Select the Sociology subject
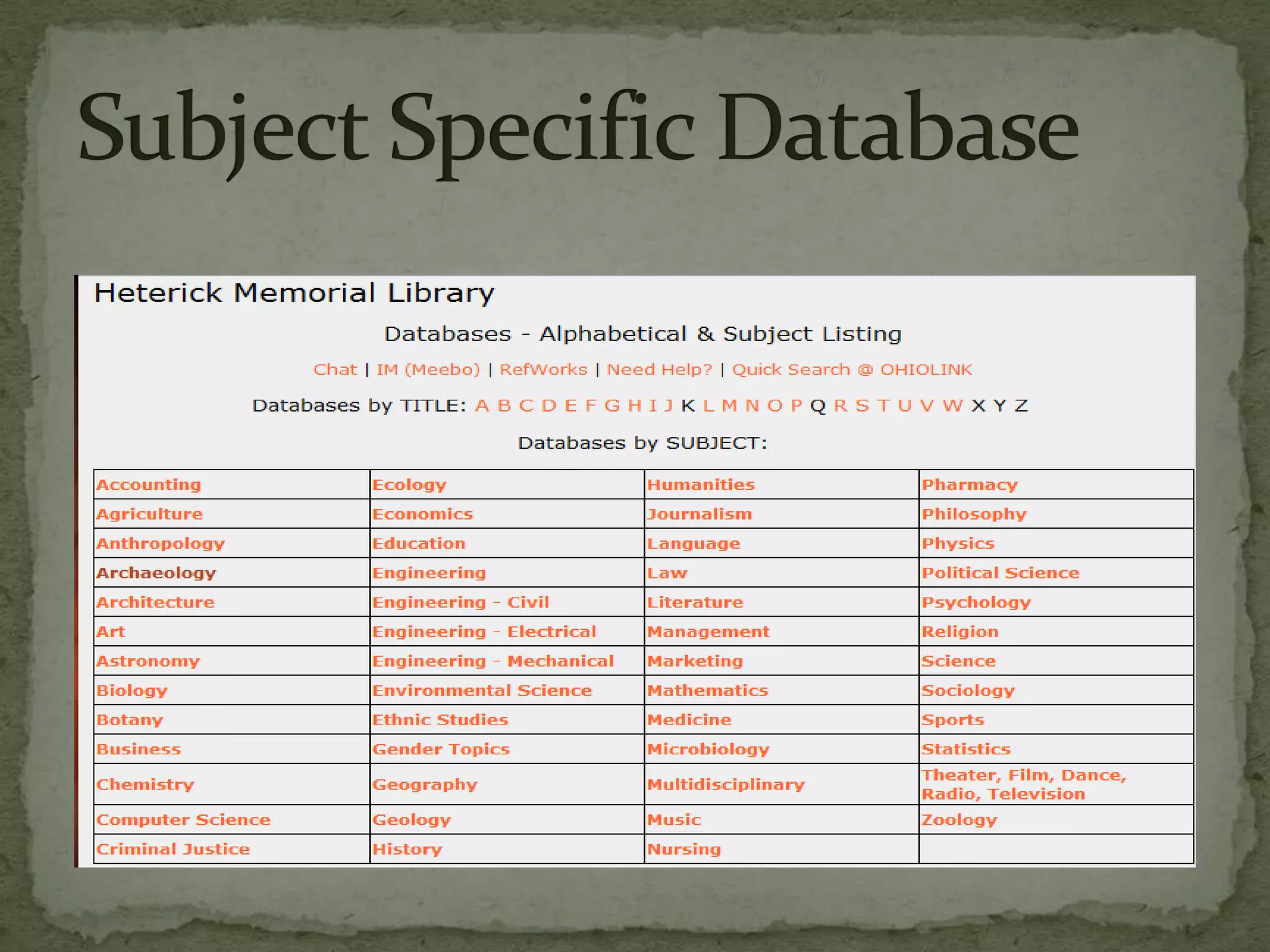This screenshot has width=1270, height=952. point(968,691)
